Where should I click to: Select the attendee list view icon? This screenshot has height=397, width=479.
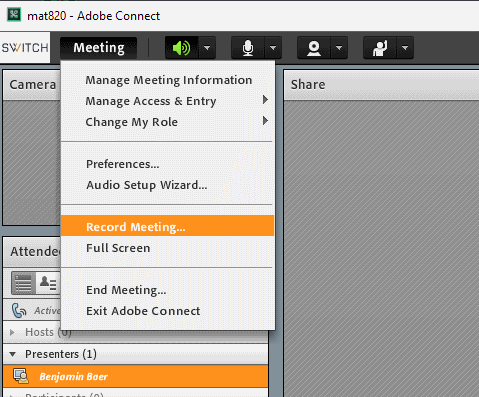[x=23, y=283]
